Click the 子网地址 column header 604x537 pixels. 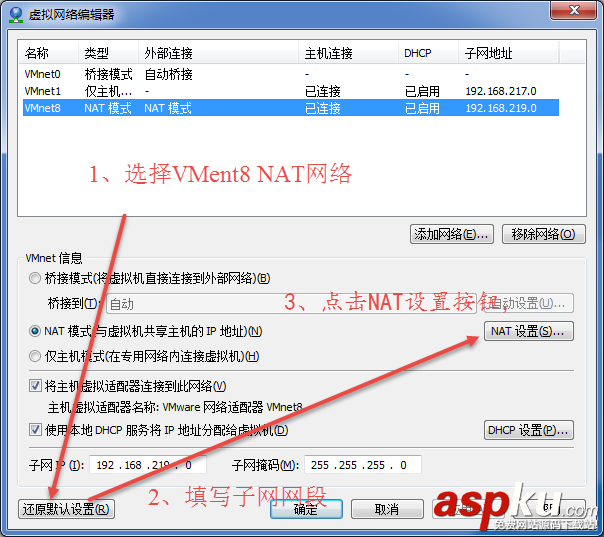[x=508, y=53]
